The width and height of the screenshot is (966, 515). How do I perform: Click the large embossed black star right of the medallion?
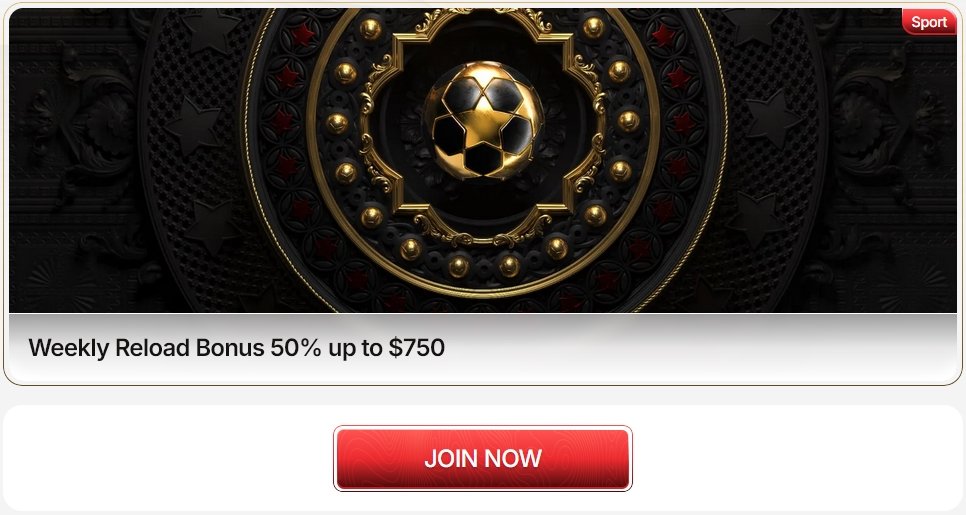773,120
